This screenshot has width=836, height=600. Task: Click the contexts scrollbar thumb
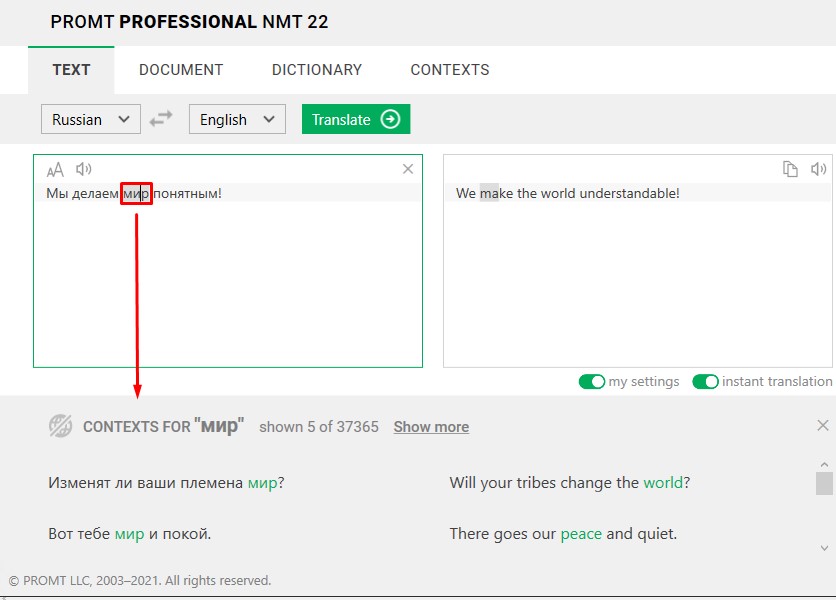tap(824, 483)
